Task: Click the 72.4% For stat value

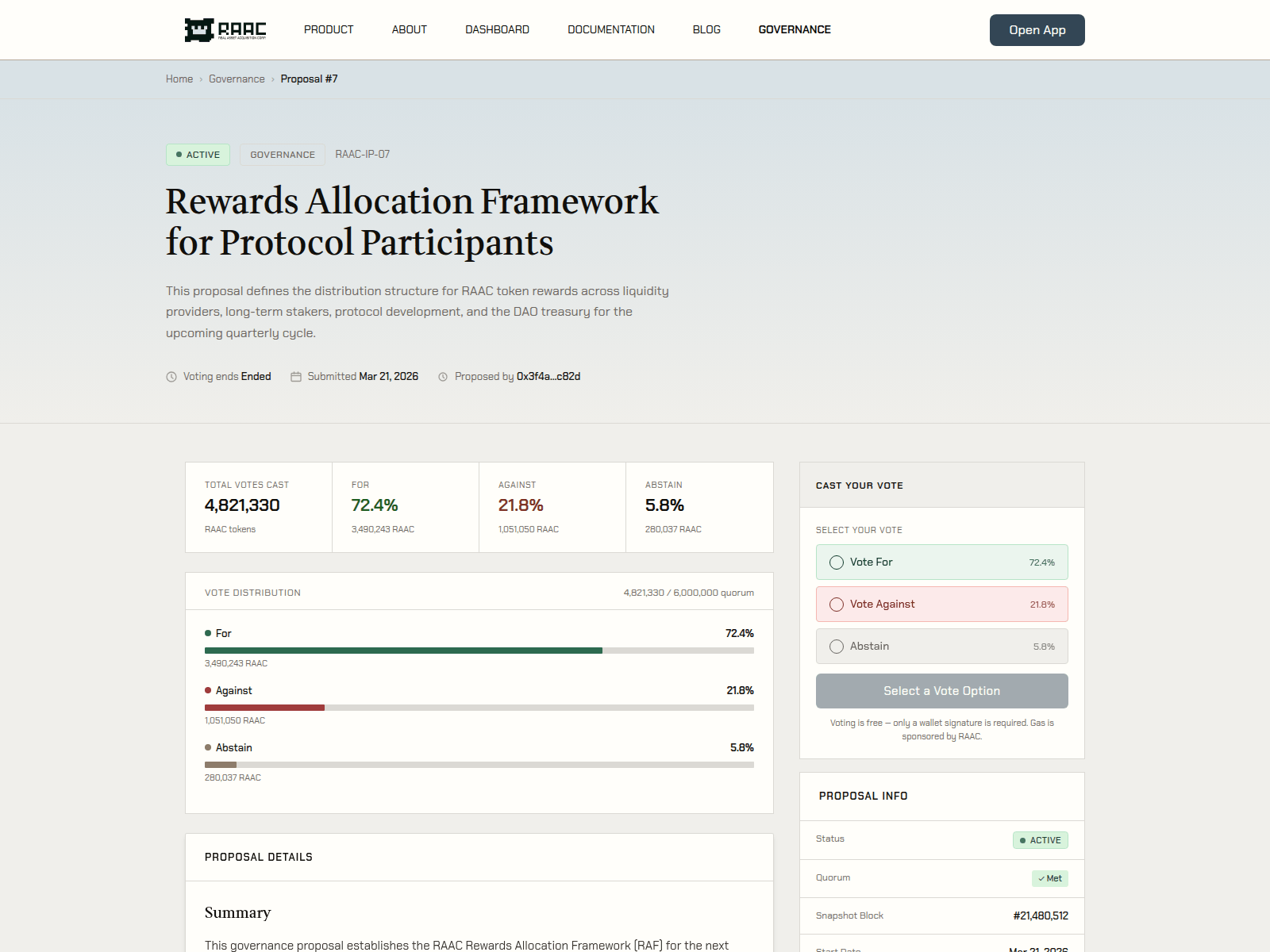Action: click(x=375, y=505)
